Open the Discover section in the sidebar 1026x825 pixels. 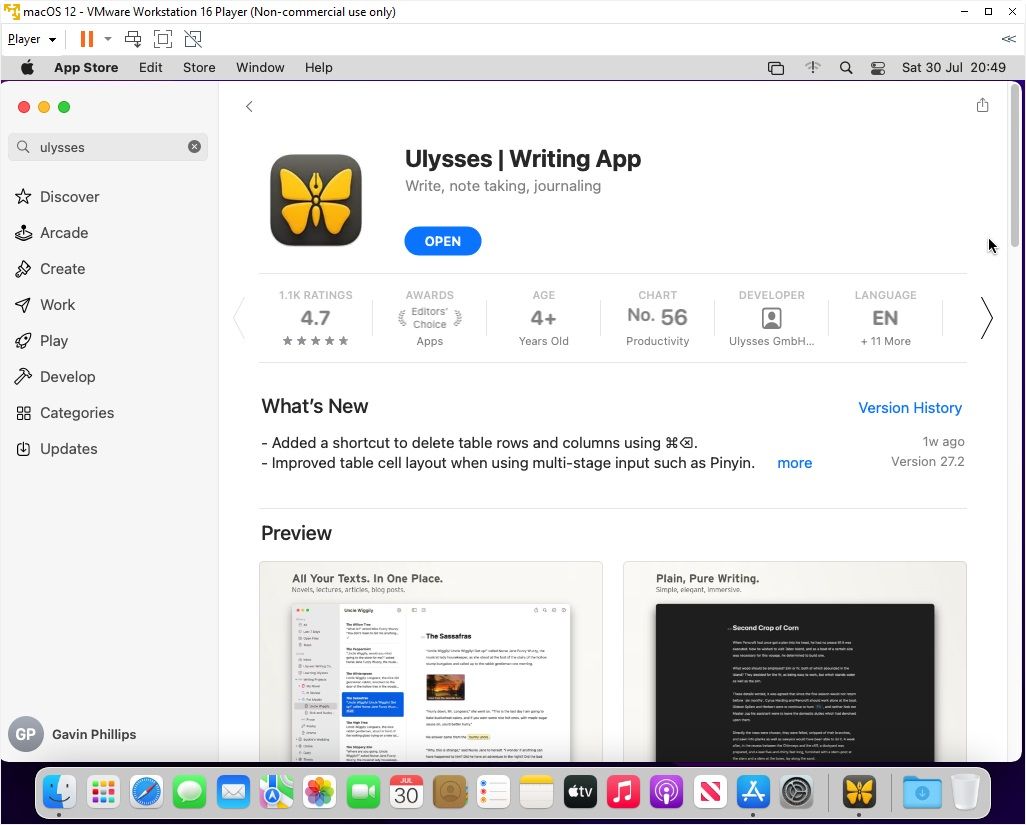tap(69, 197)
